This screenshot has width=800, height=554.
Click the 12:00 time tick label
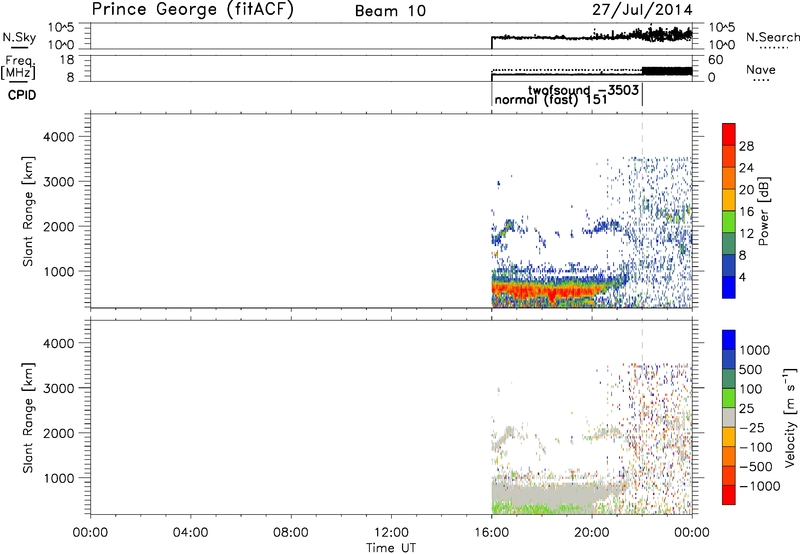391,533
